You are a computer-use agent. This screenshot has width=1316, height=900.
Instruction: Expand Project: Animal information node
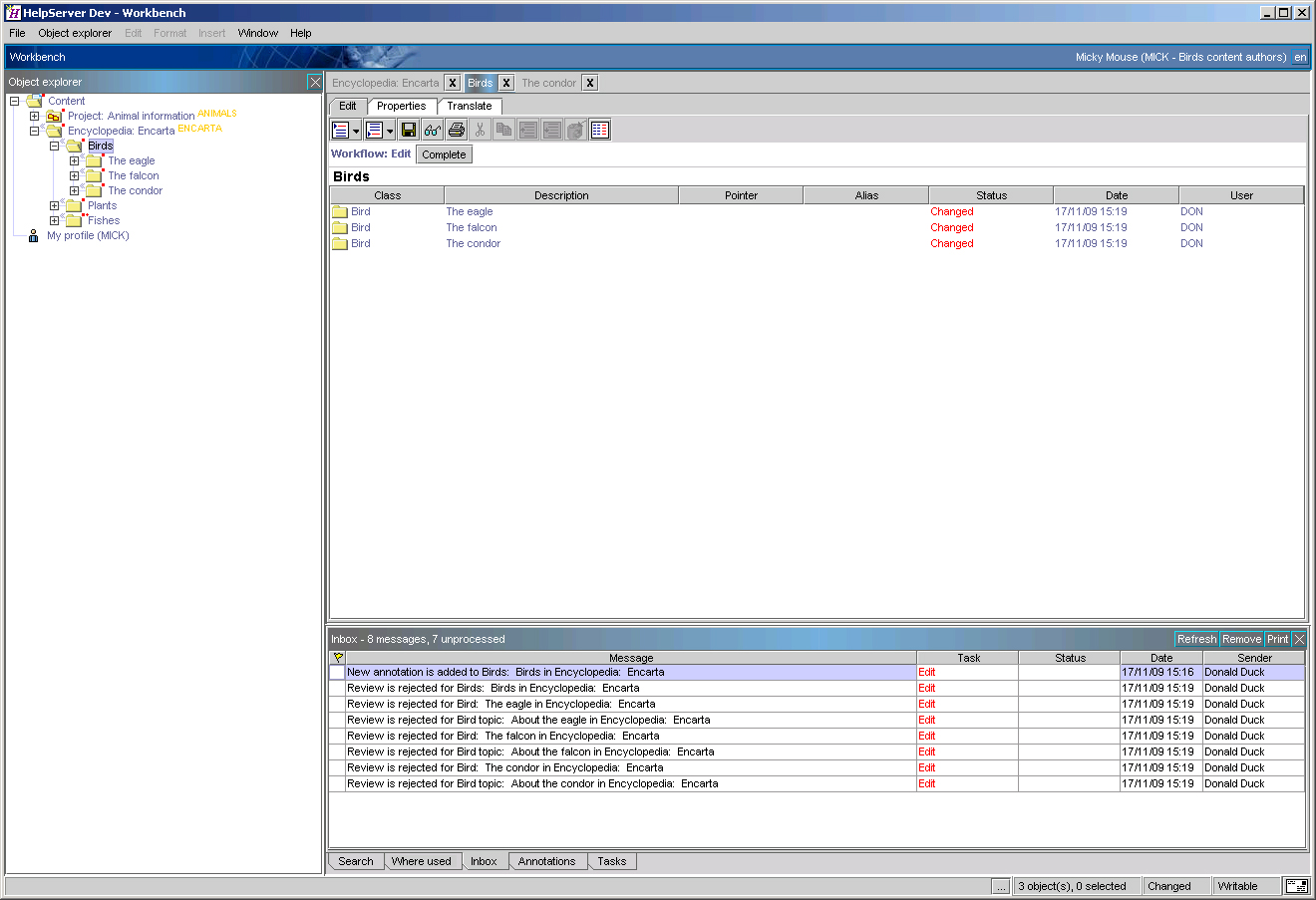[x=34, y=116]
